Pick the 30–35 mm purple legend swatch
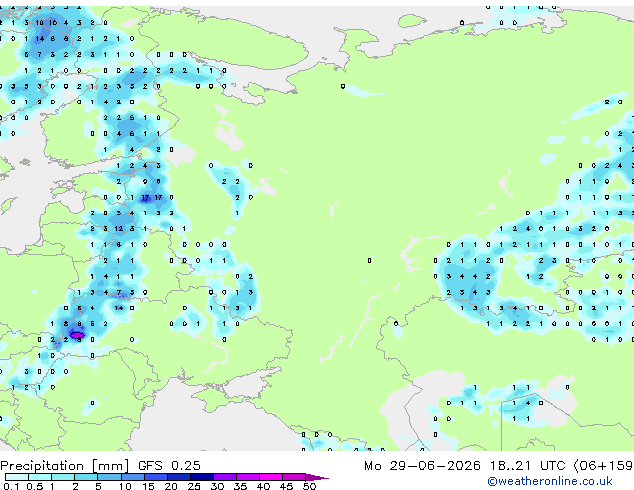The width and height of the screenshot is (634, 490). [x=225, y=477]
